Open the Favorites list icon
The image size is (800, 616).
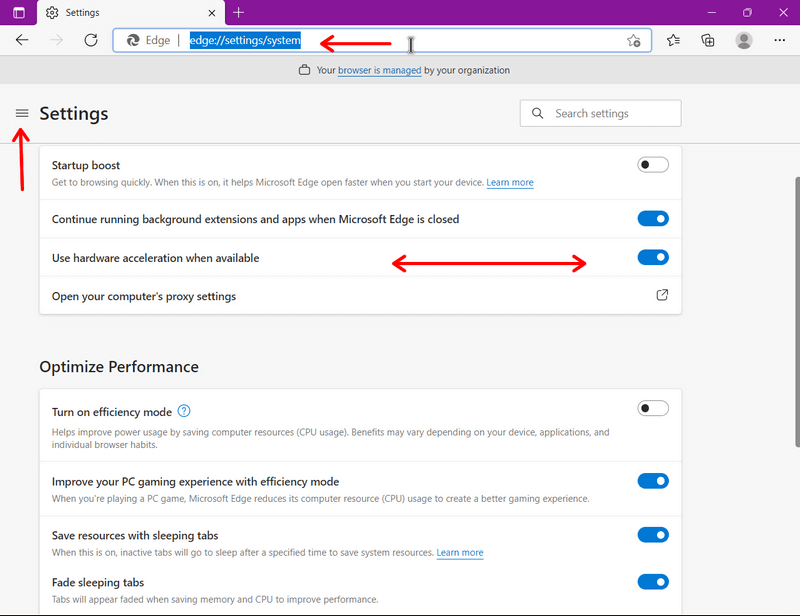click(673, 40)
